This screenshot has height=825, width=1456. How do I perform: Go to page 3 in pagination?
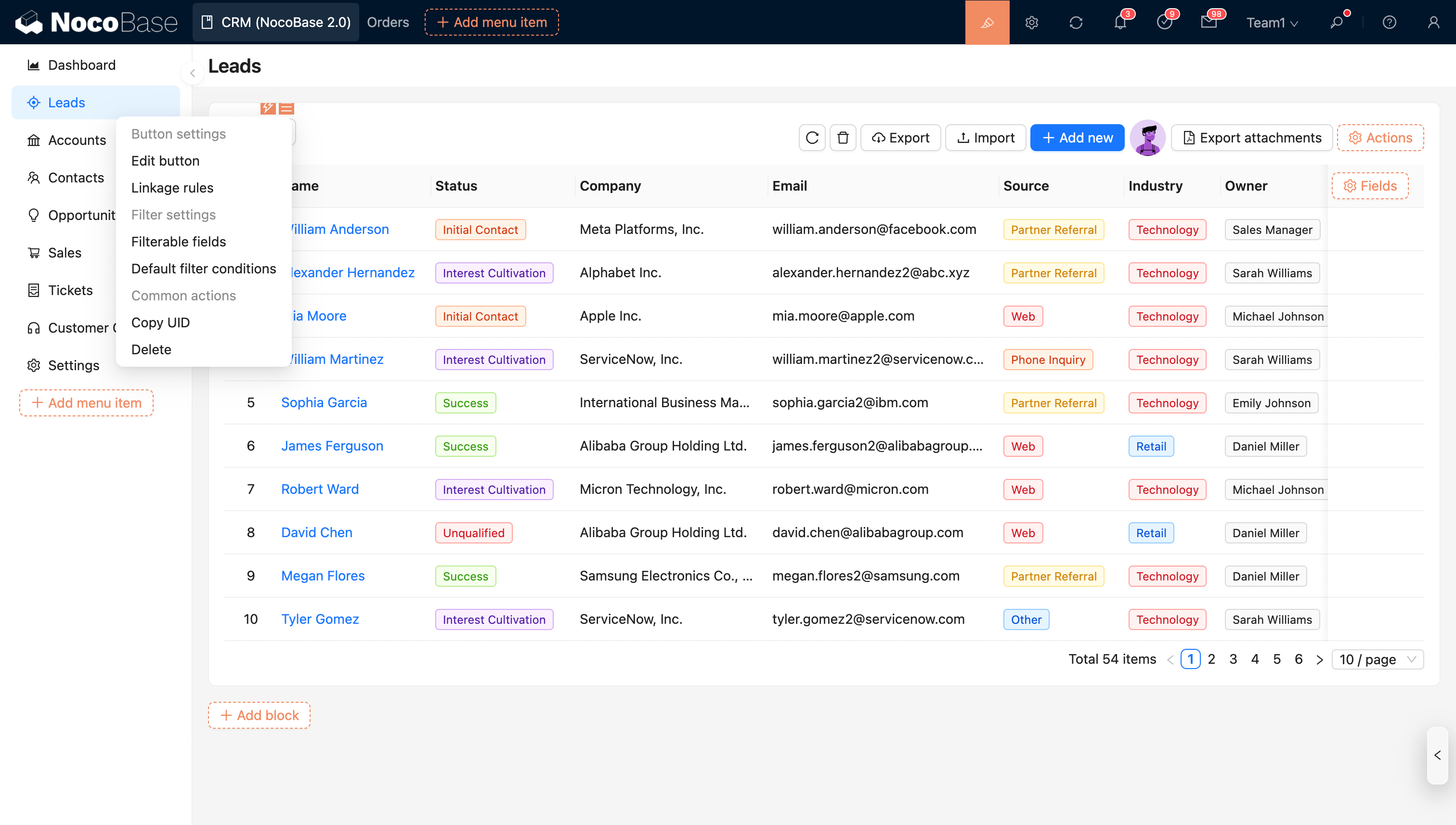pyautogui.click(x=1233, y=659)
